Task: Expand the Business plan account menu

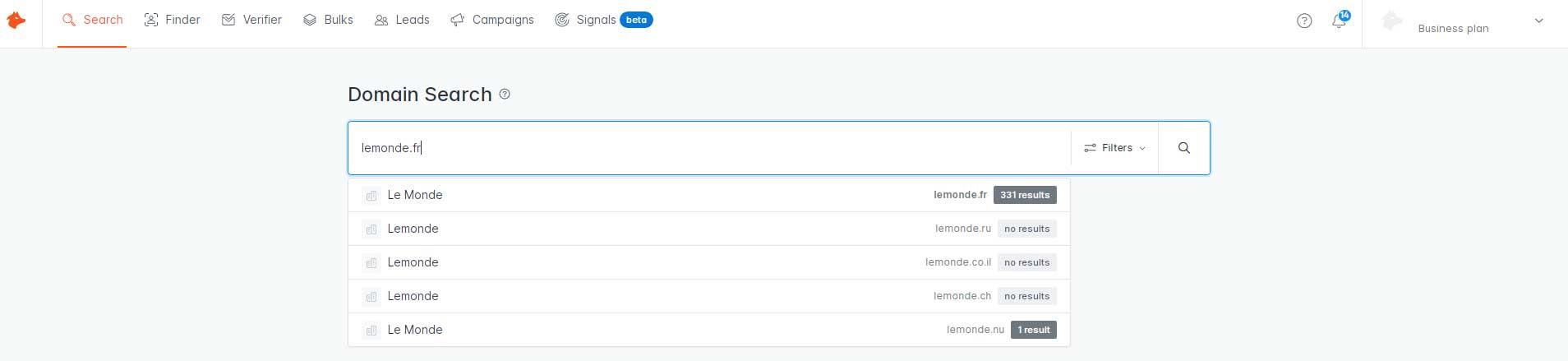Action: pyautogui.click(x=1465, y=21)
